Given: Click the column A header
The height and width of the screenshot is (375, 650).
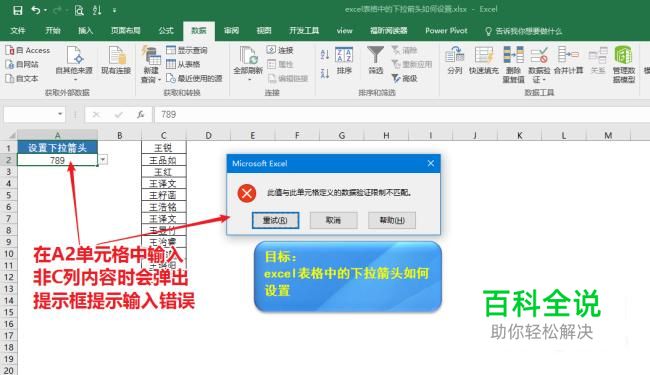Looking at the screenshot, I should click(x=57, y=135).
